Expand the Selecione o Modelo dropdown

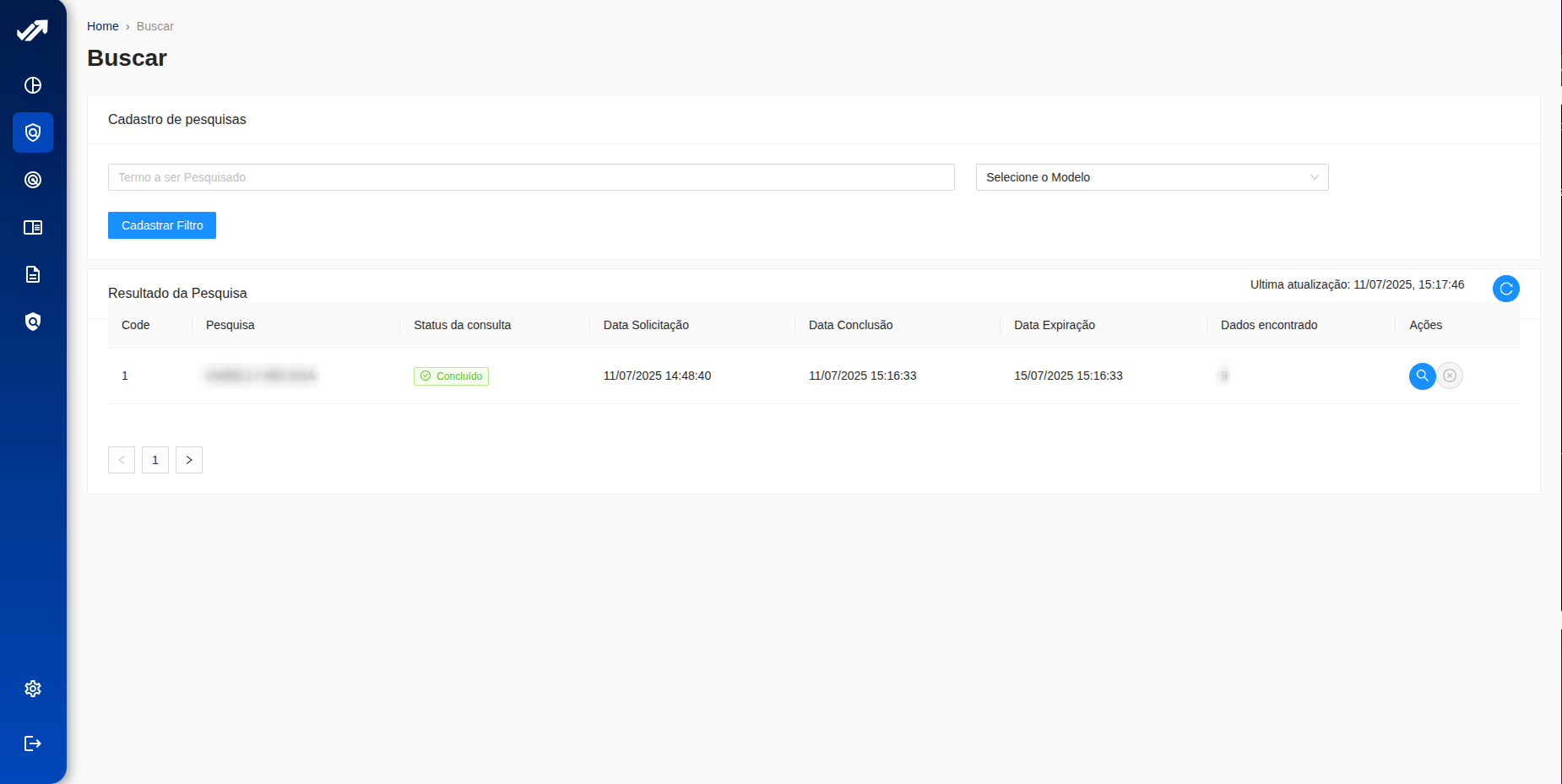[1152, 177]
